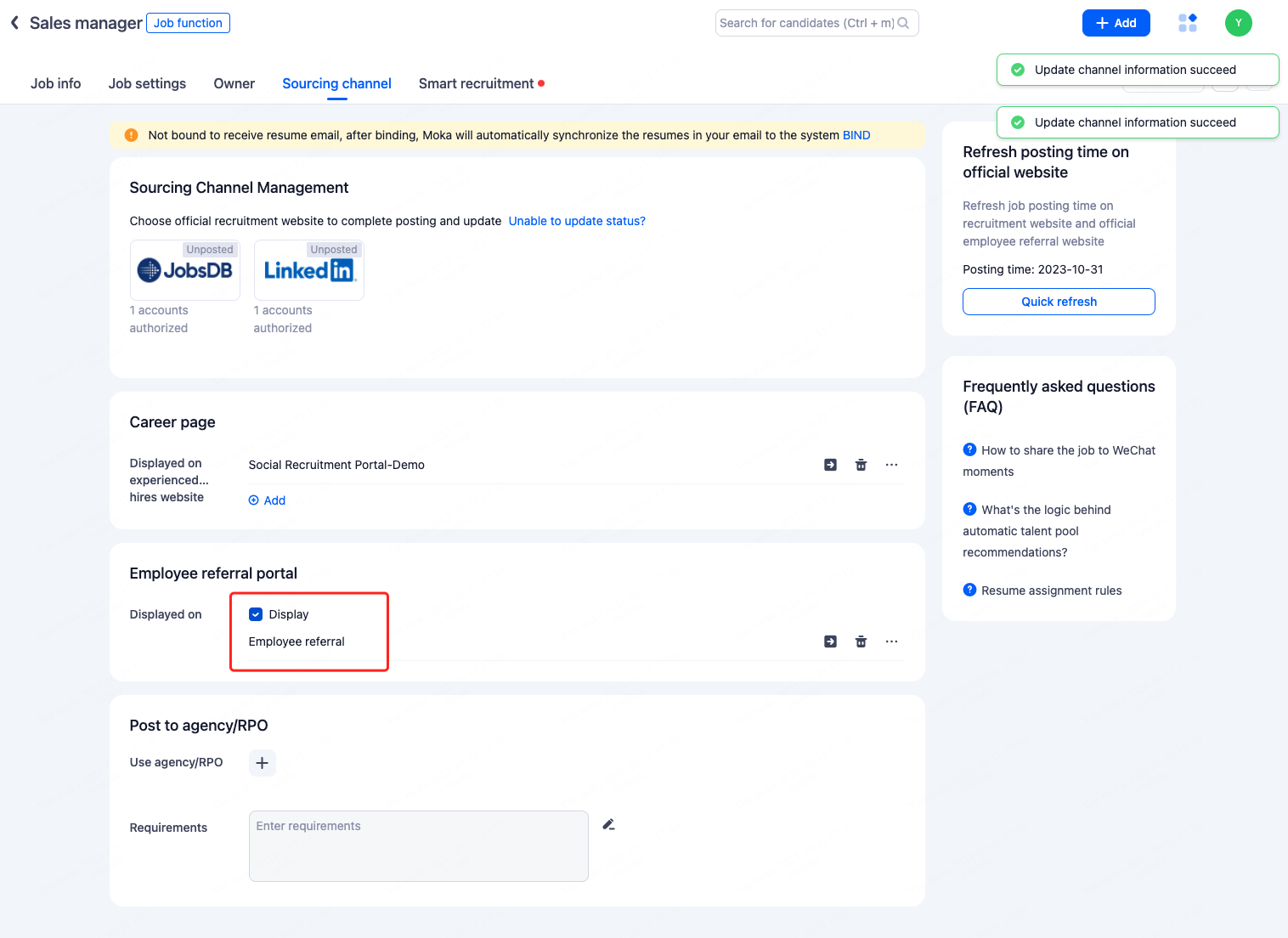Focus the Search for candidates field
Image resolution: width=1288 pixels, height=938 pixels.
807,23
